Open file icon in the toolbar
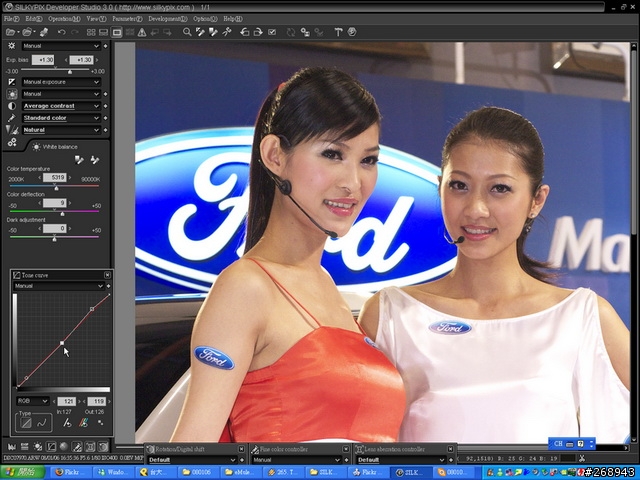 [x=11, y=32]
